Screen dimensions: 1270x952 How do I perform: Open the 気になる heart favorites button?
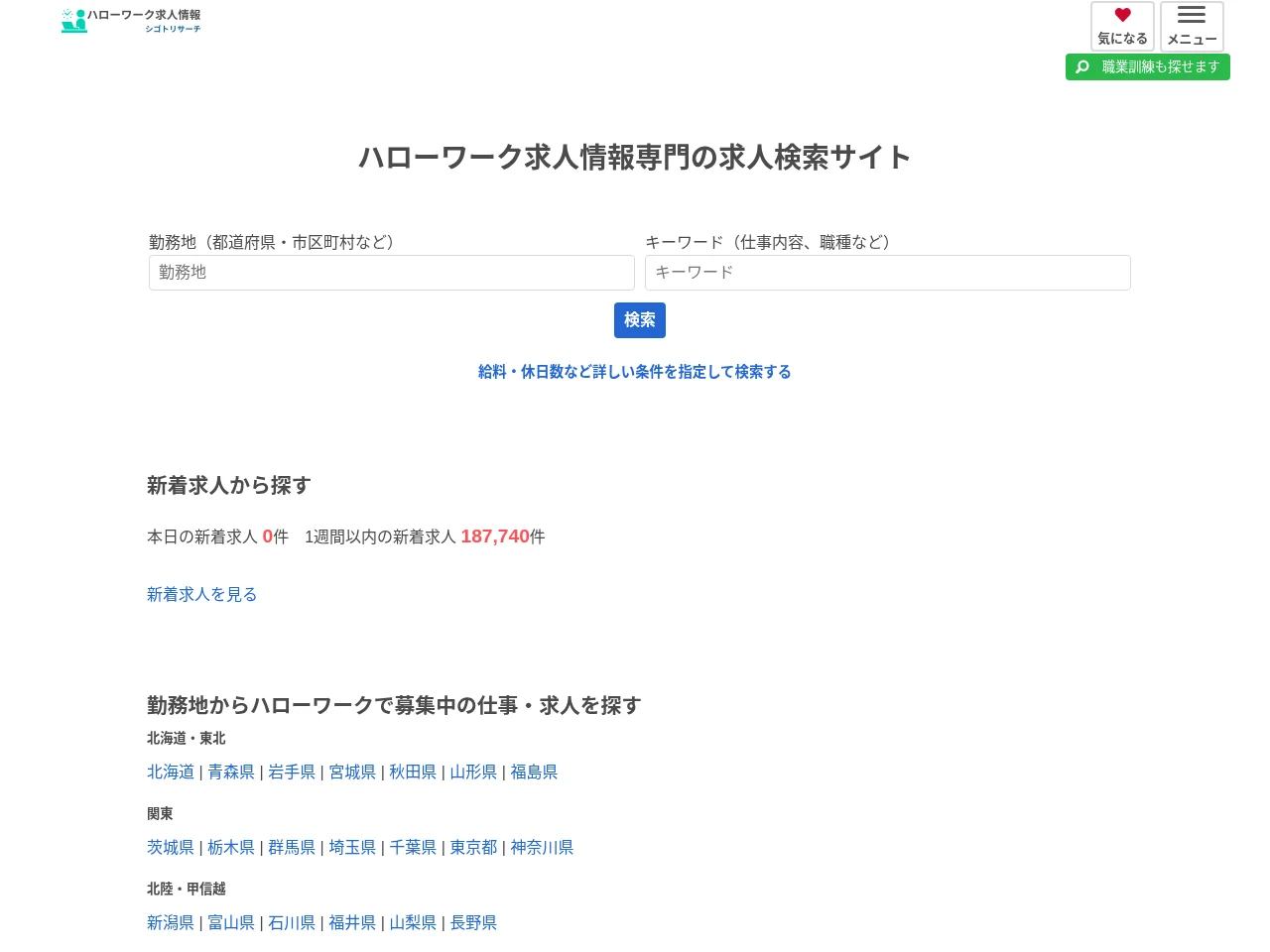(x=1122, y=27)
